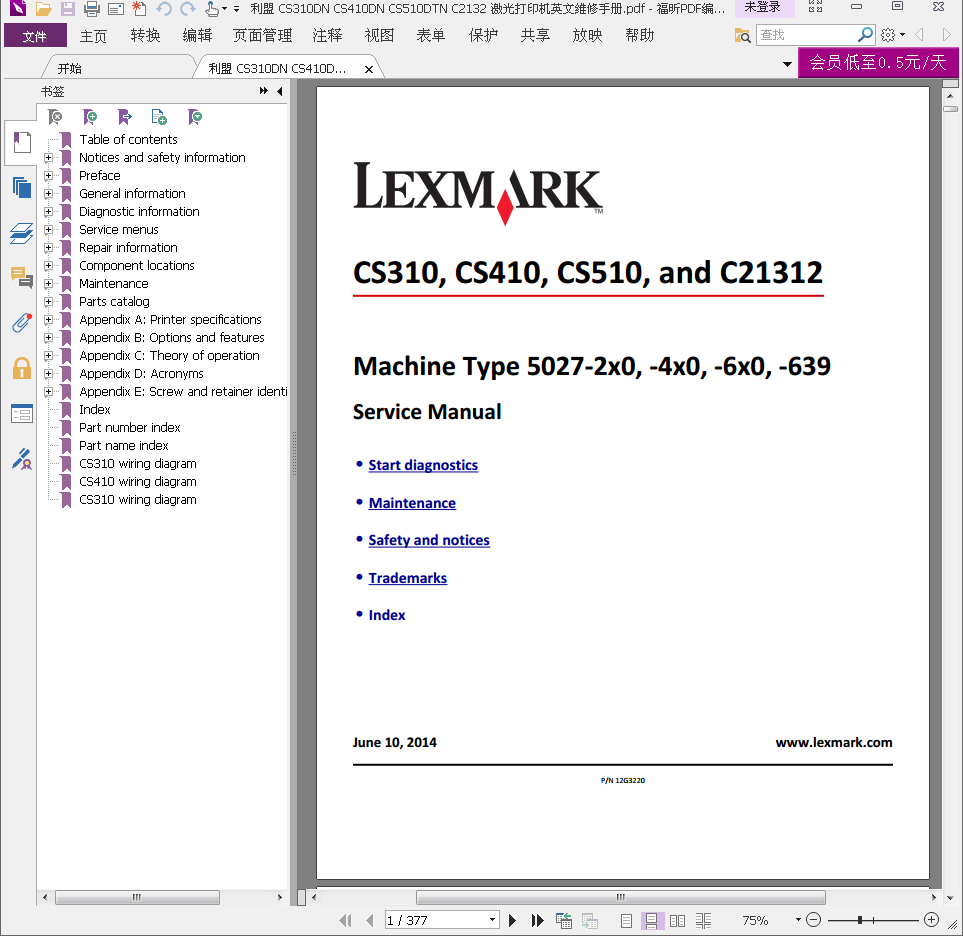Click the 未登录 sign-in button
Image resolution: width=963 pixels, height=936 pixels.
point(762,8)
